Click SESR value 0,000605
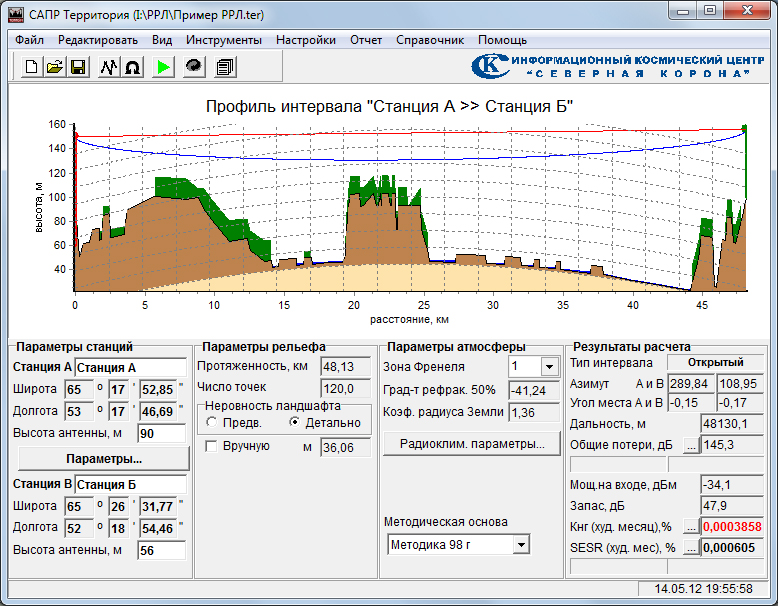778x606 pixels. pyautogui.click(x=732, y=548)
